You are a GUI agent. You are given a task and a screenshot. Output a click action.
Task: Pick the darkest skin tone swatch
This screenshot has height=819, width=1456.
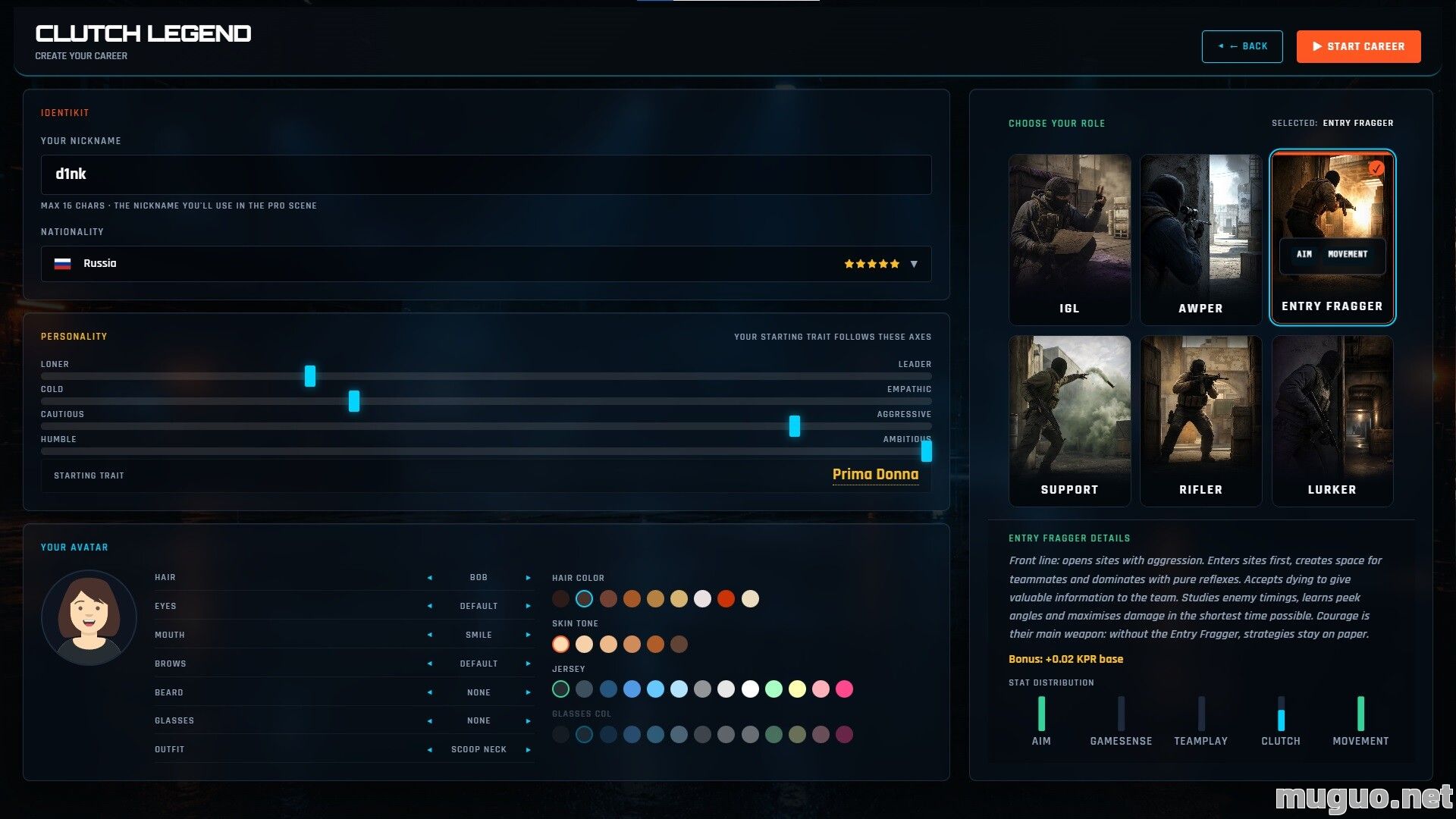click(x=679, y=645)
